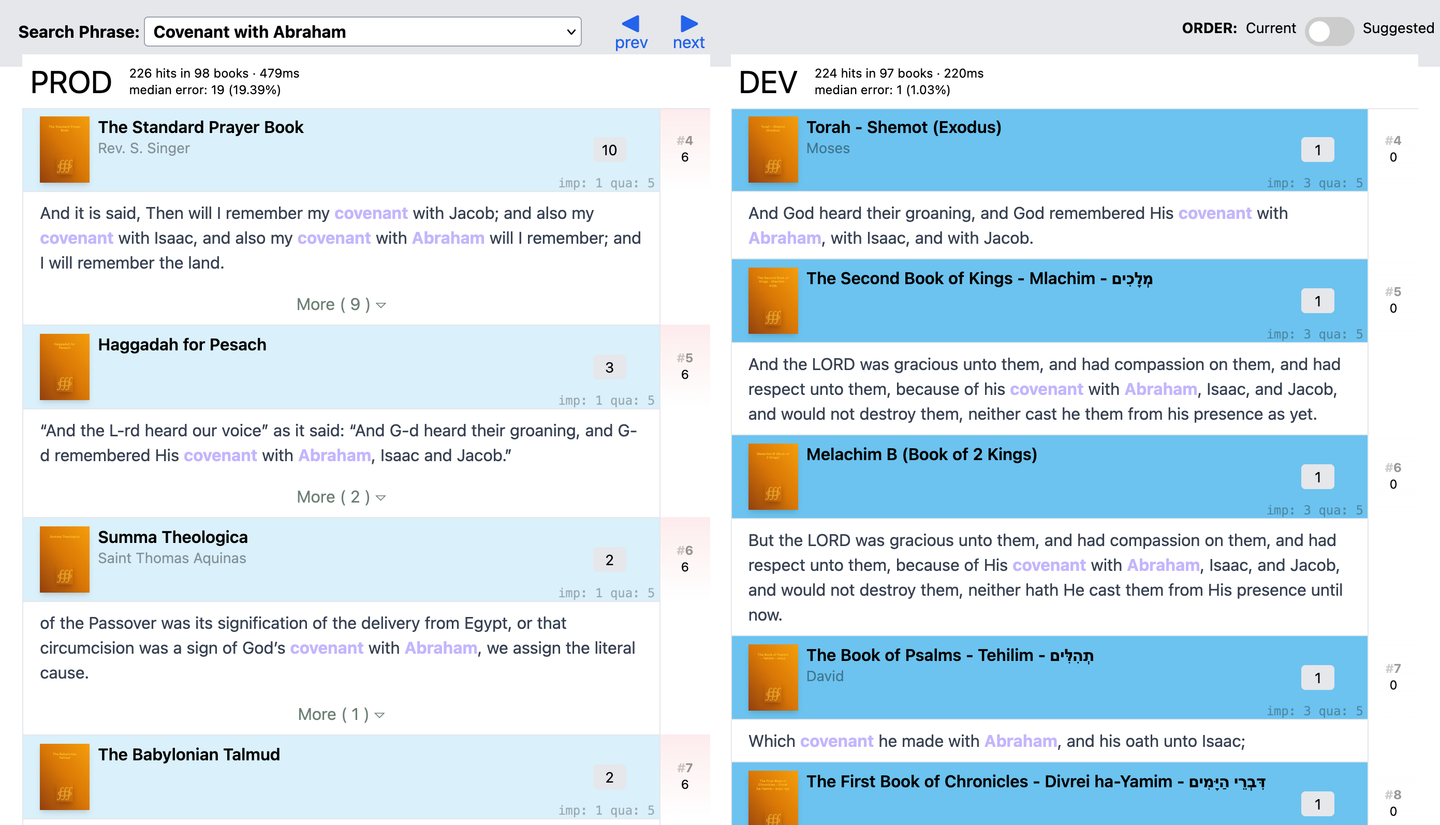The image size is (1440, 825).
Task: Open Melachim B book cover icon
Action: point(773,477)
